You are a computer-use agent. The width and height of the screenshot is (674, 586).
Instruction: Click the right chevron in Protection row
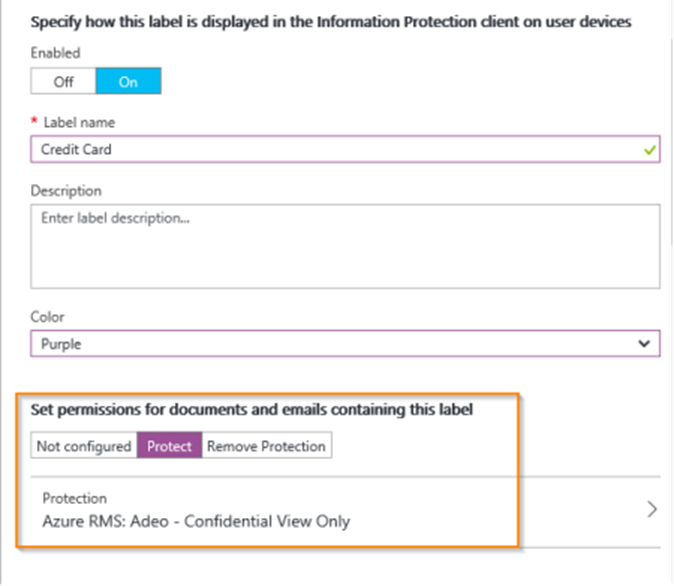pyautogui.click(x=652, y=509)
